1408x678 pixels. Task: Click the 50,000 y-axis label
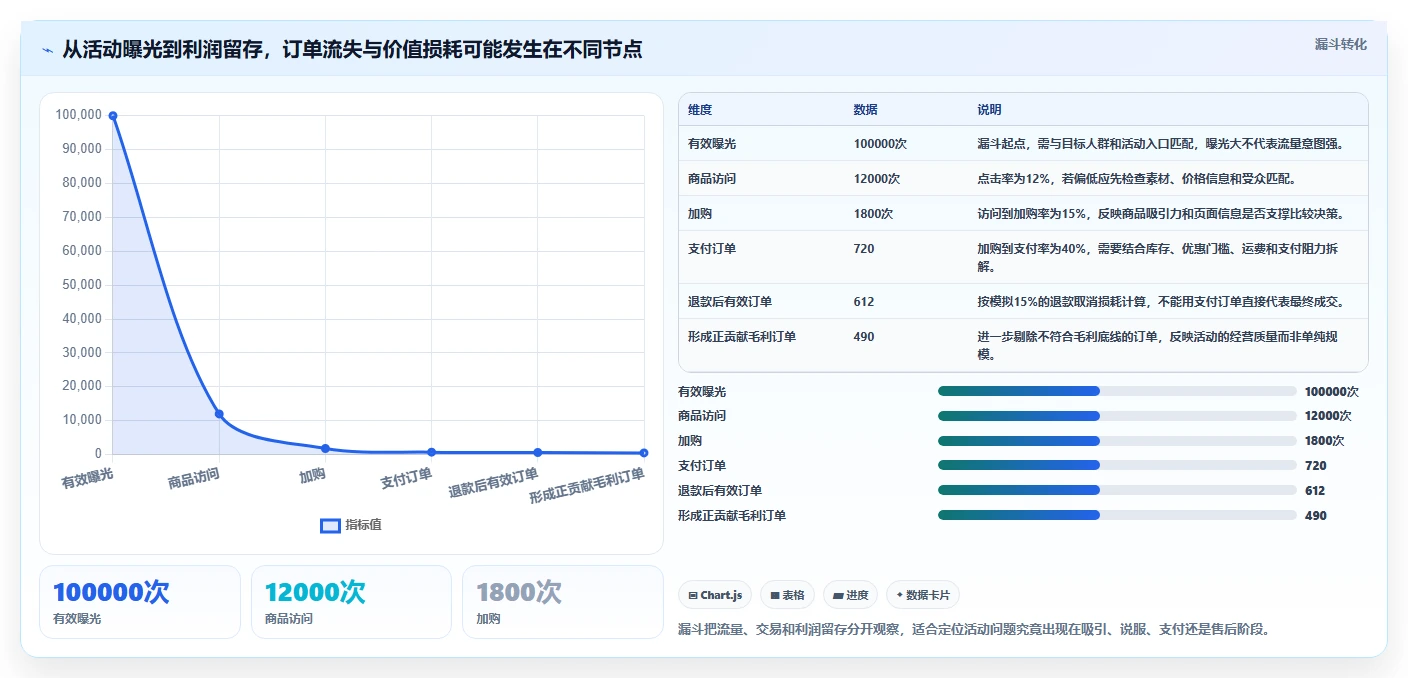point(81,284)
